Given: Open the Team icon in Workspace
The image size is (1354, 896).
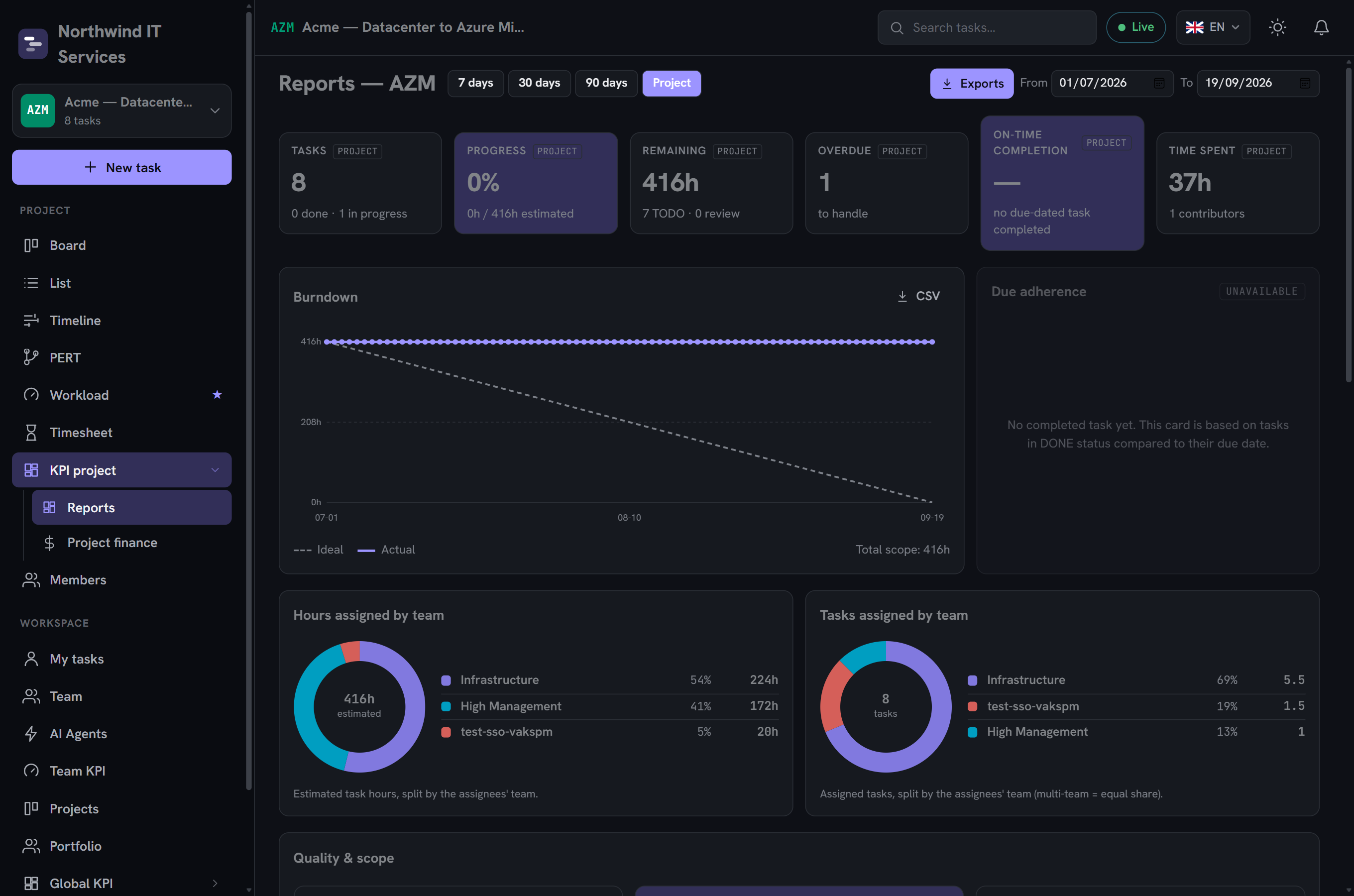Looking at the screenshot, I should [x=31, y=696].
